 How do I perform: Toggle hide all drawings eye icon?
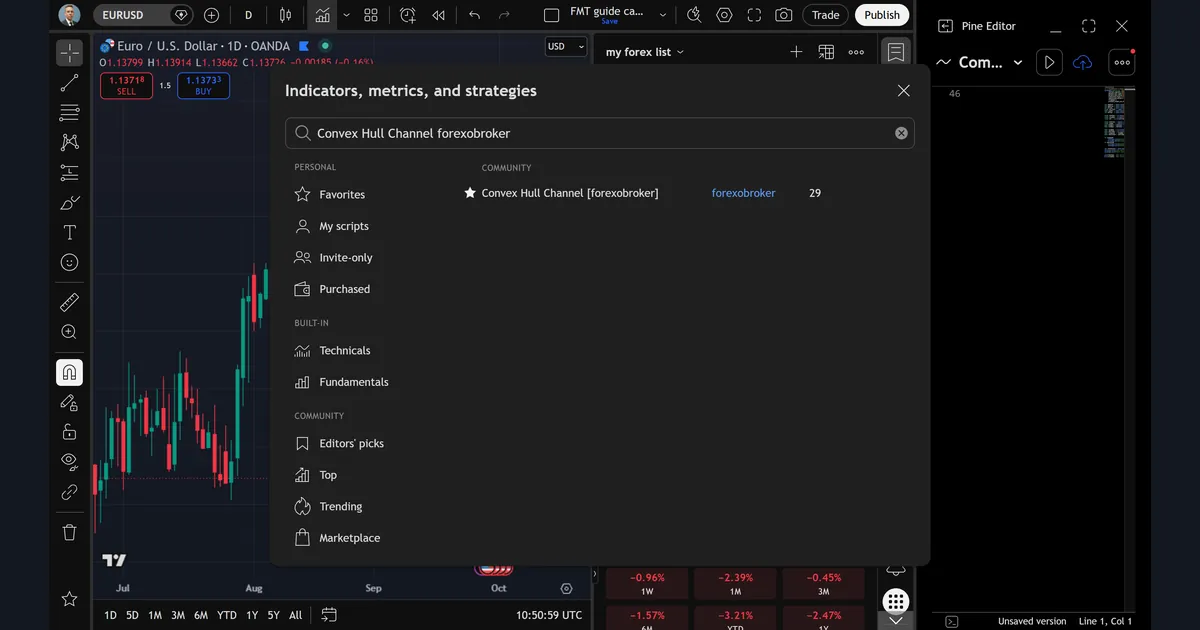[69, 461]
